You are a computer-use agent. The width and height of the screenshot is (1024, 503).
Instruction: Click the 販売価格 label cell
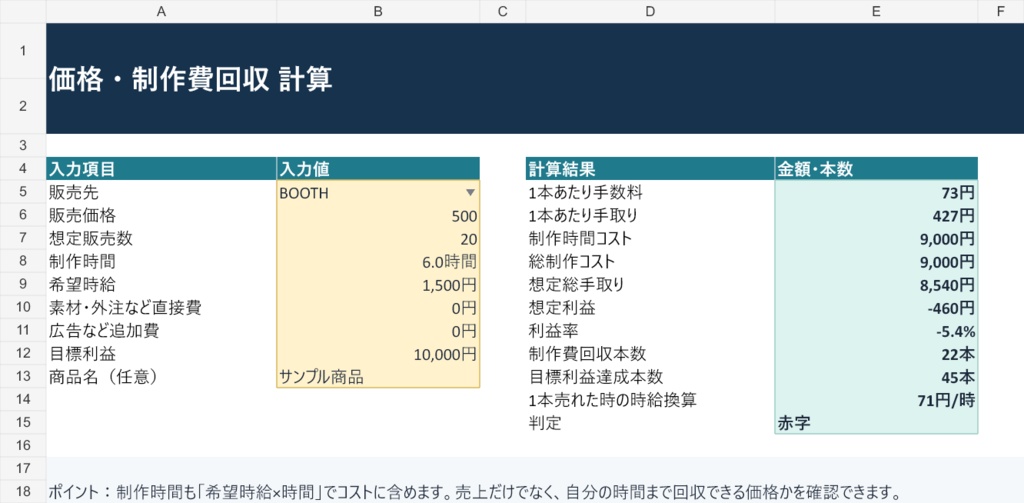(x=161, y=216)
